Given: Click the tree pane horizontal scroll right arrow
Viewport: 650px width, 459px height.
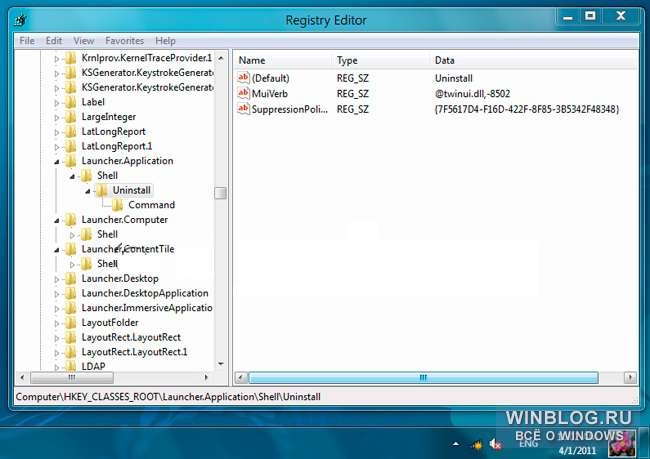Looking at the screenshot, I should point(206,377).
